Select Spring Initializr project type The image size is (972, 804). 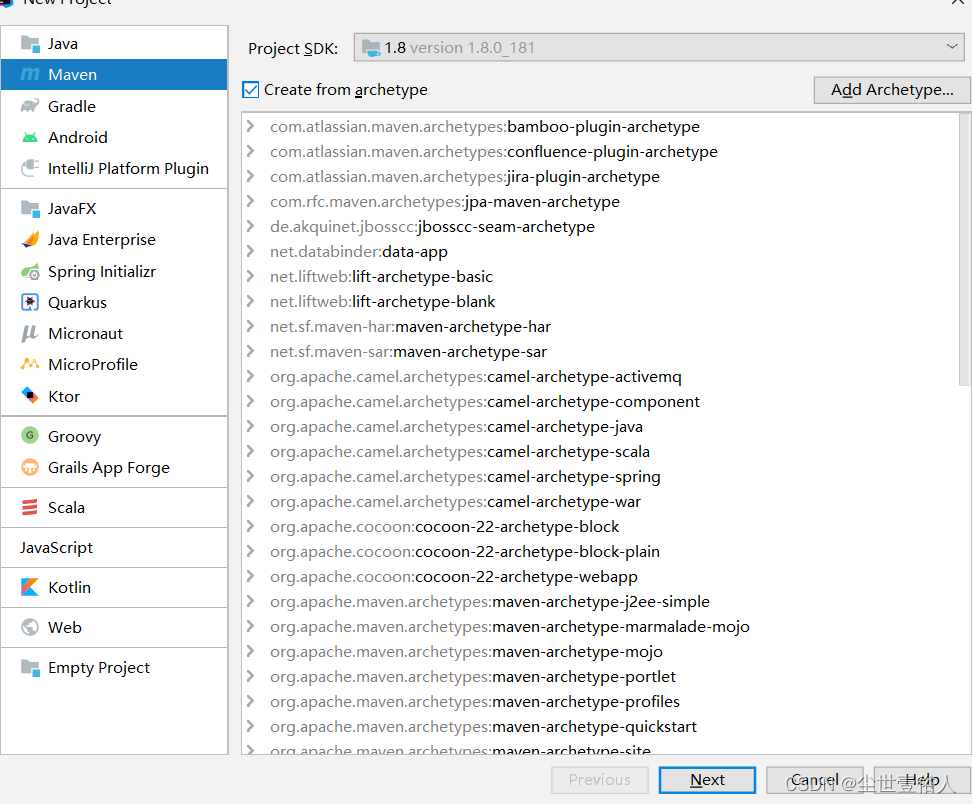pyautogui.click(x=114, y=272)
